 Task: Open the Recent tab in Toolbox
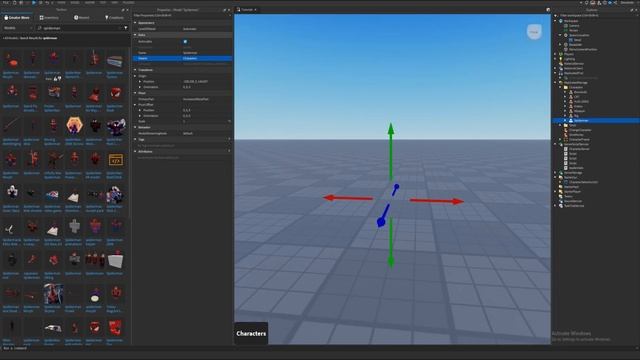82,18
